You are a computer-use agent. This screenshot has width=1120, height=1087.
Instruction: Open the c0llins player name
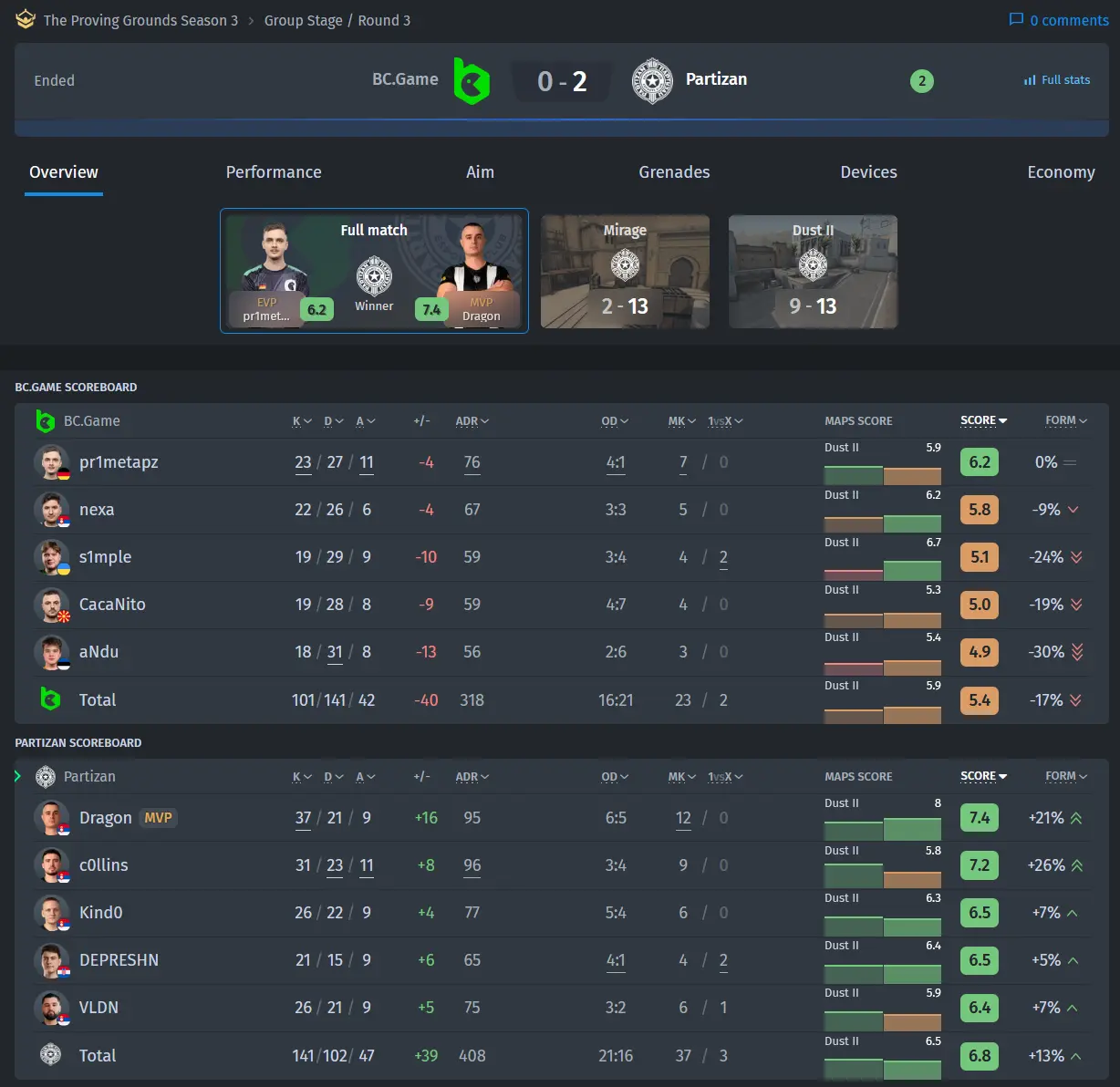pos(103,865)
